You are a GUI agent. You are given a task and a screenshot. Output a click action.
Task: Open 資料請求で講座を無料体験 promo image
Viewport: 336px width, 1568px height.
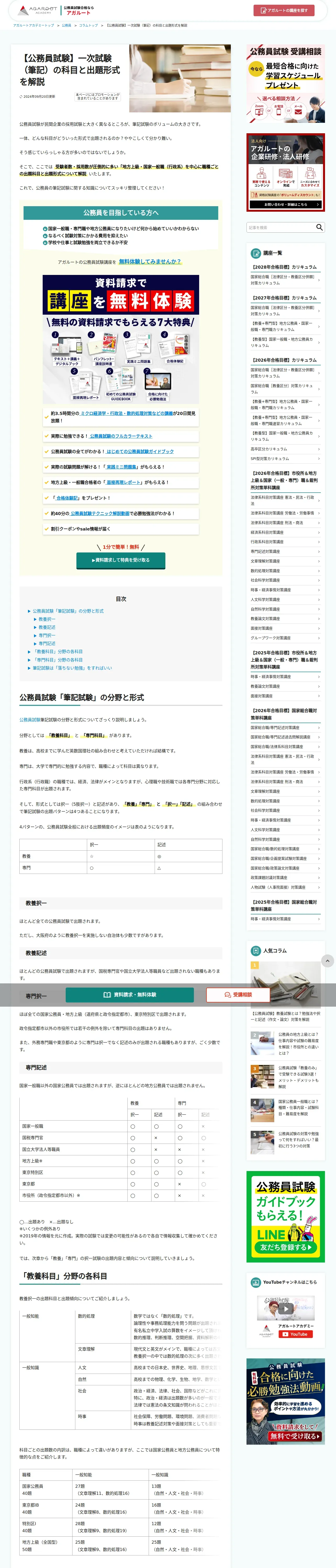click(121, 338)
